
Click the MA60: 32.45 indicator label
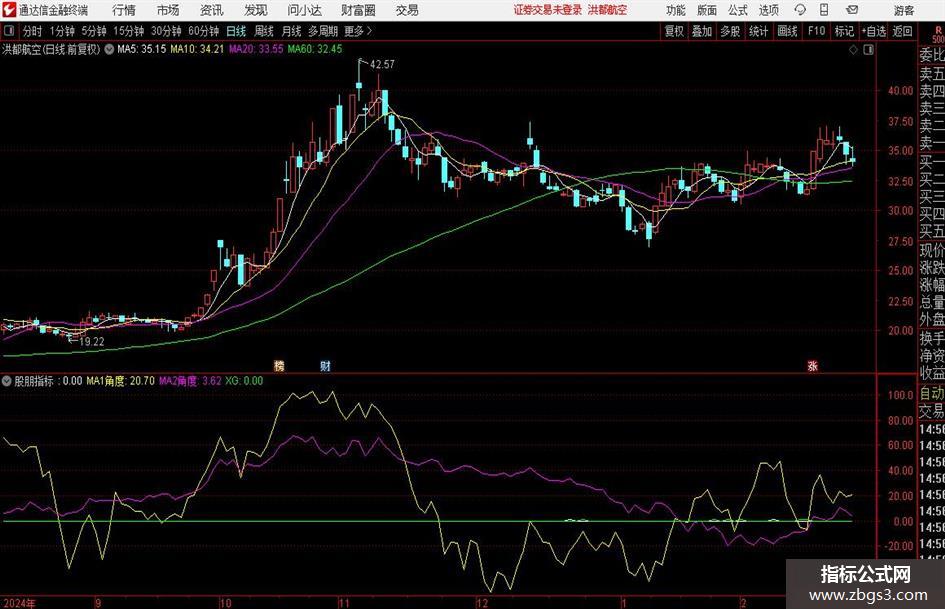(x=315, y=49)
